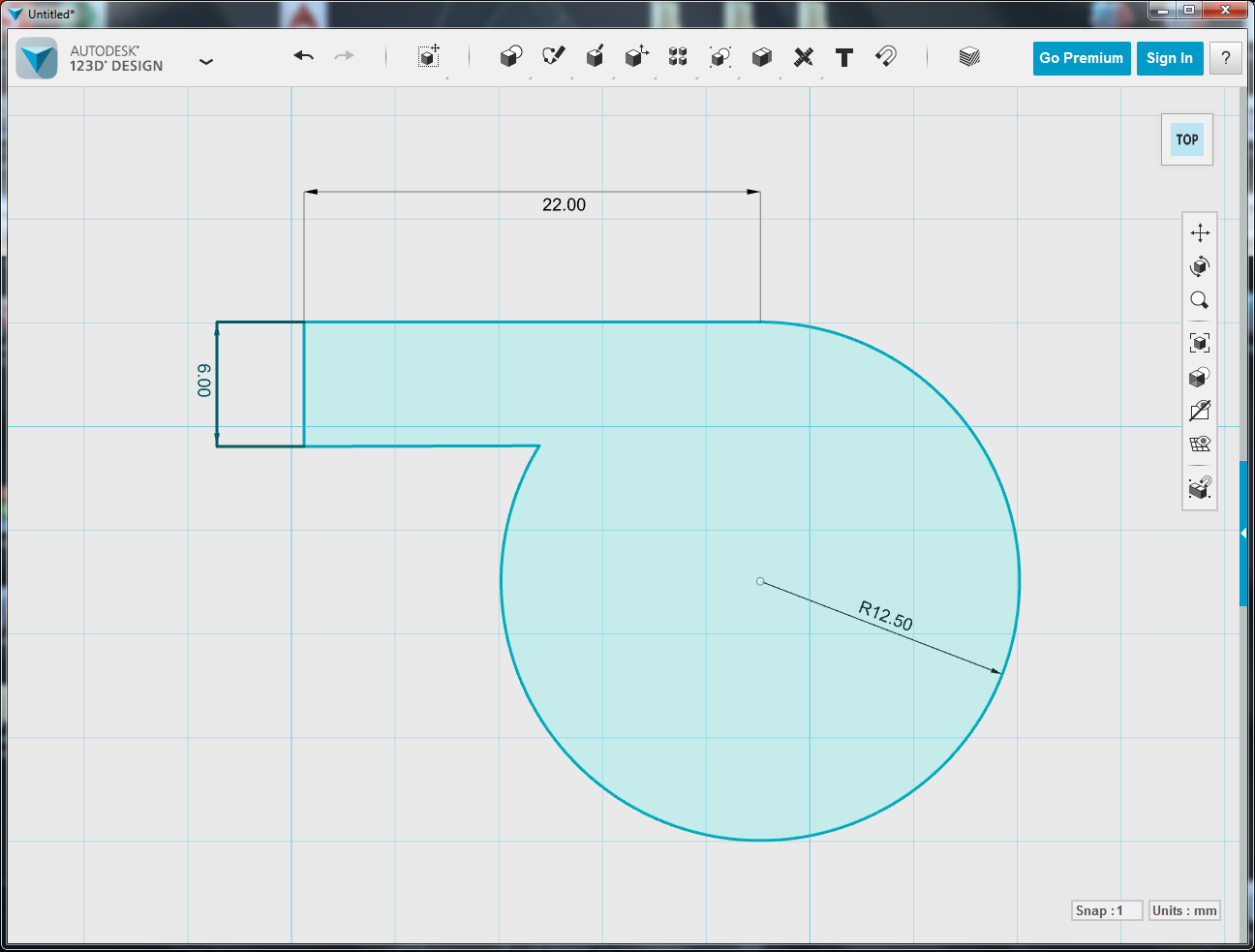Image resolution: width=1255 pixels, height=952 pixels.
Task: Open the Construct tools menu
Action: (x=595, y=57)
